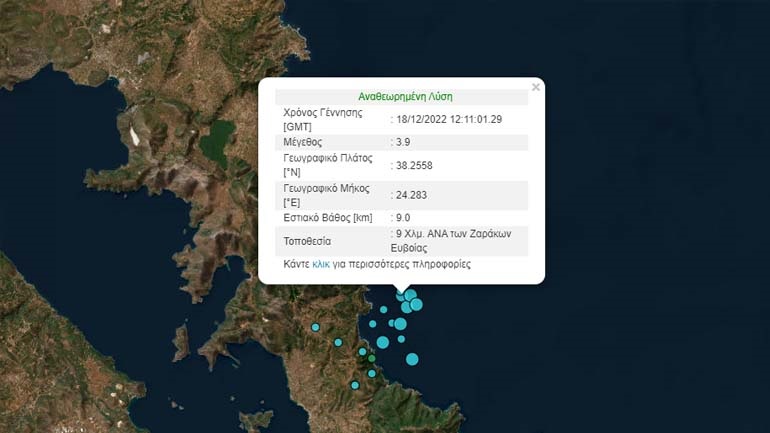Select the small marker just above green marker
The height and width of the screenshot is (433, 770).
[362, 352]
